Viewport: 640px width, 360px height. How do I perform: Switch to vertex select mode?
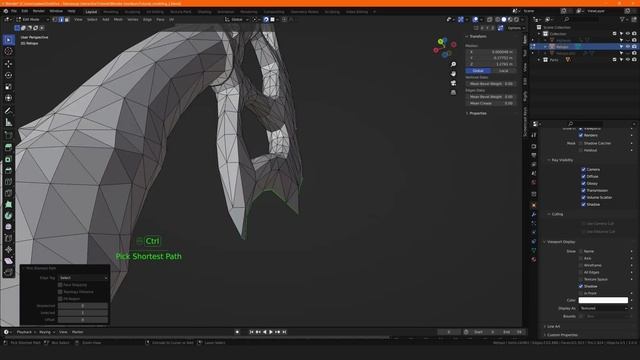click(x=55, y=19)
